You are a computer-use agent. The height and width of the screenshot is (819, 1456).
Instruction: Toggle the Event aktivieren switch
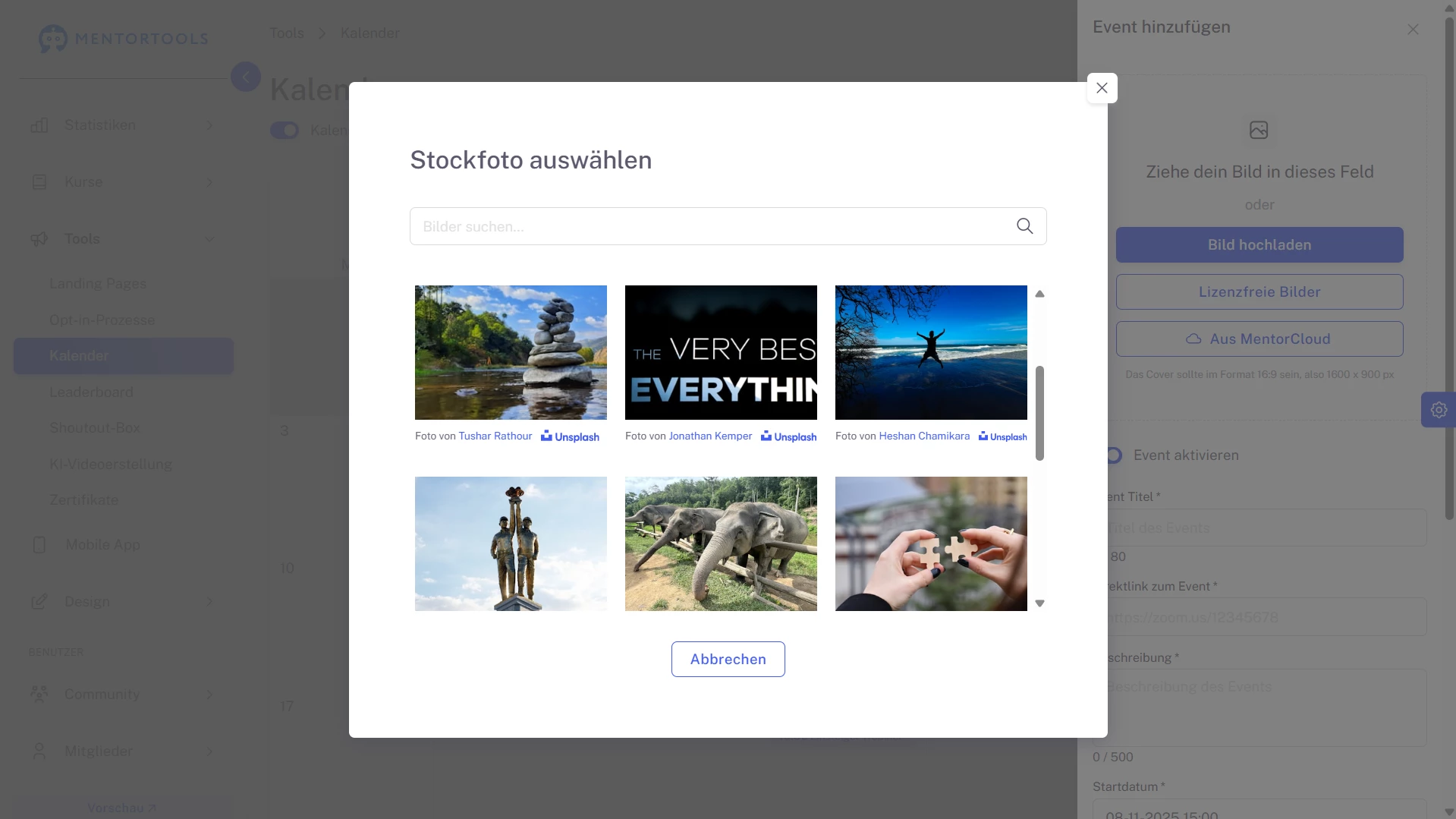tap(1112, 455)
